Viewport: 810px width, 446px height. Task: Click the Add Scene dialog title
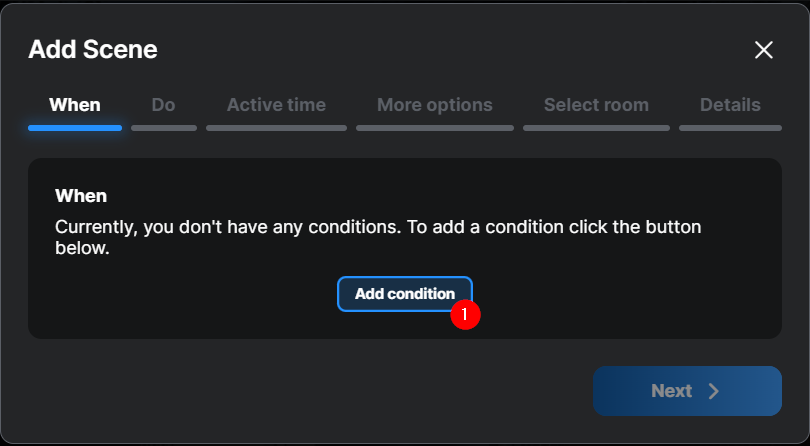(x=93, y=49)
